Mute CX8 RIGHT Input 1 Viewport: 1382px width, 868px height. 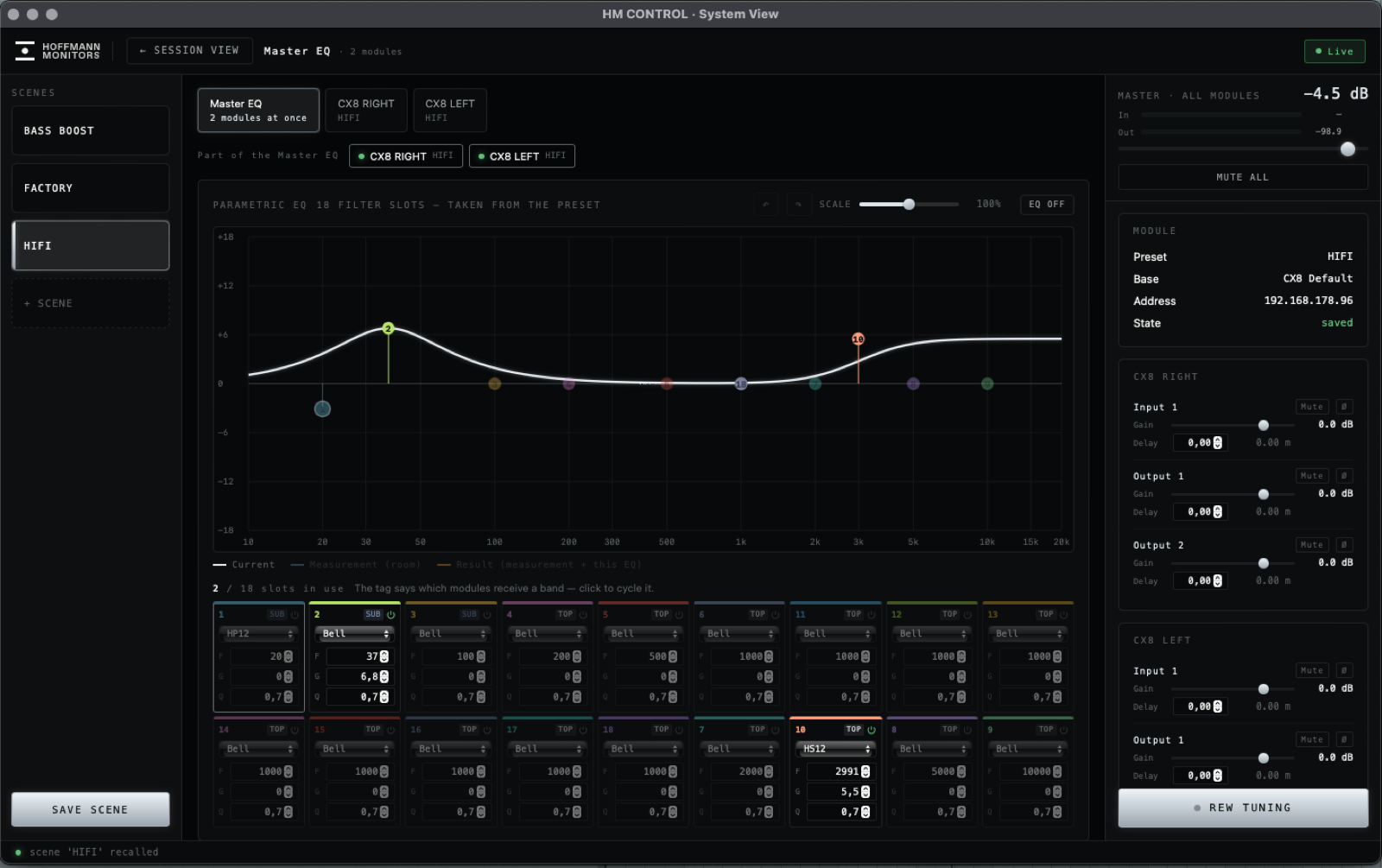(1312, 407)
